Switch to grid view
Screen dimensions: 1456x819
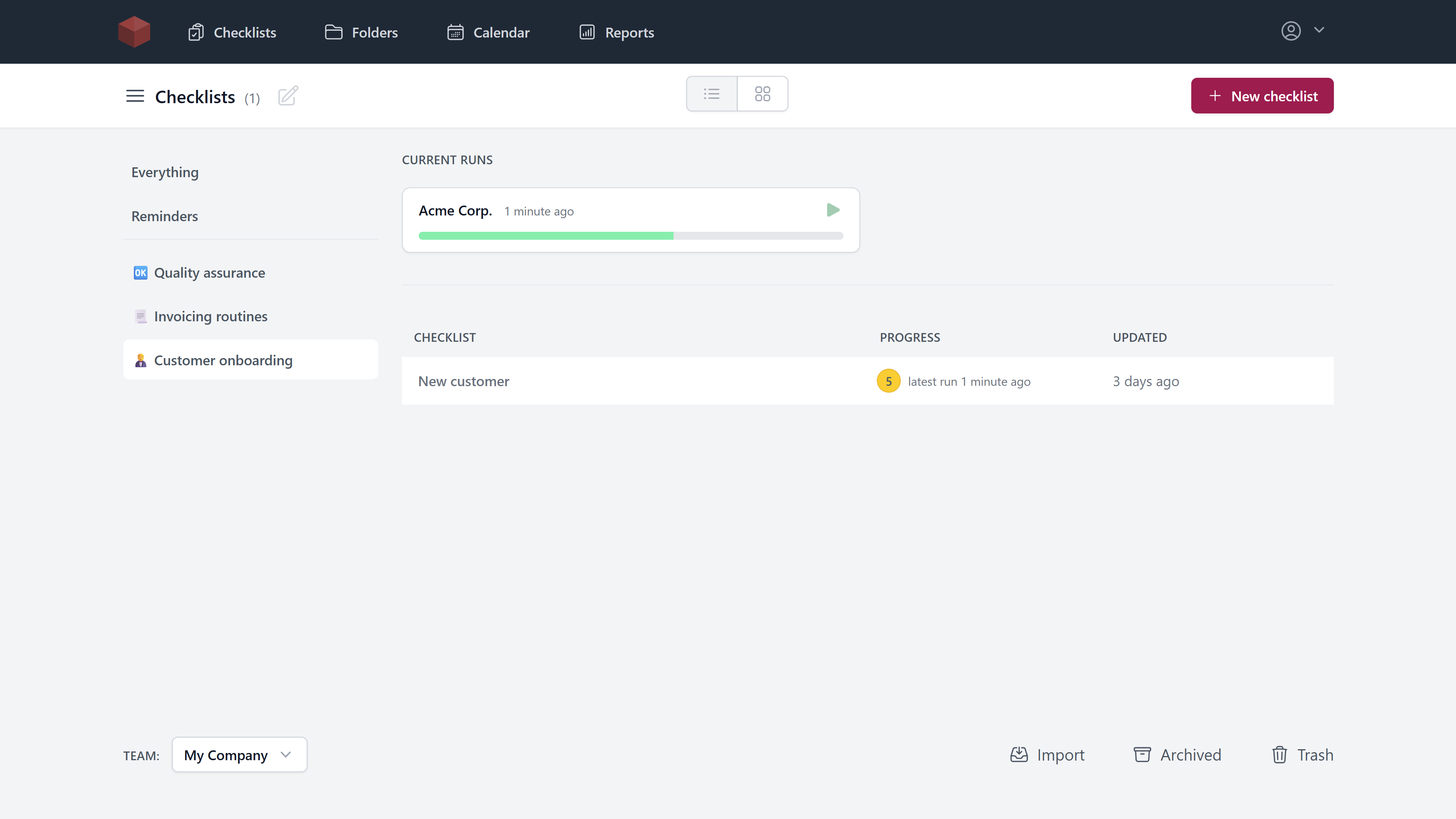pyautogui.click(x=762, y=94)
